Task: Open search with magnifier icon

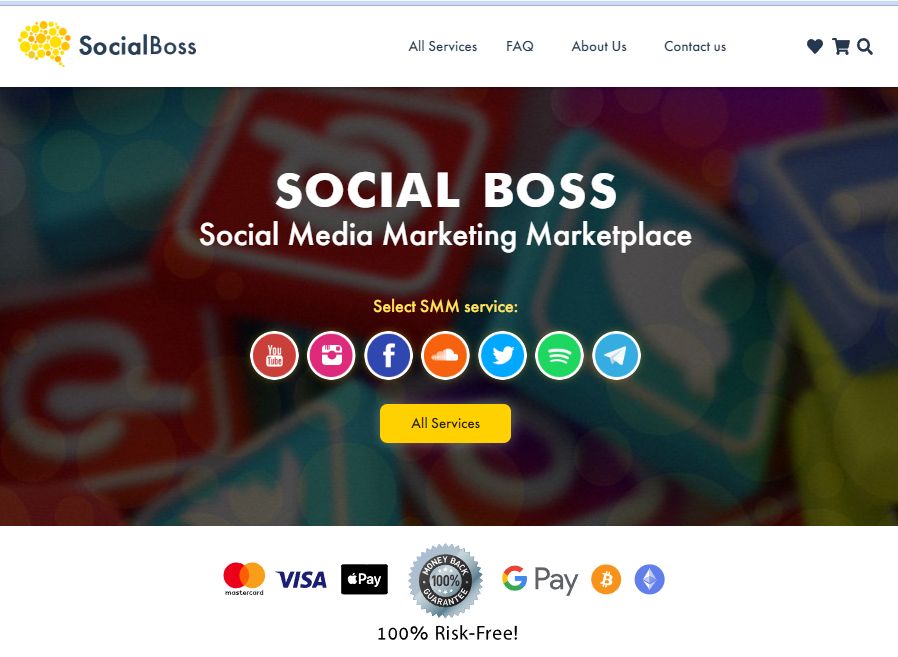Action: [x=865, y=46]
